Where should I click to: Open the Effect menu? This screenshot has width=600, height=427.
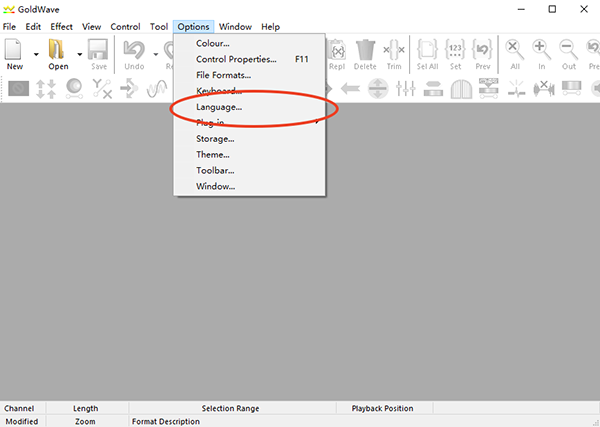(x=62, y=26)
